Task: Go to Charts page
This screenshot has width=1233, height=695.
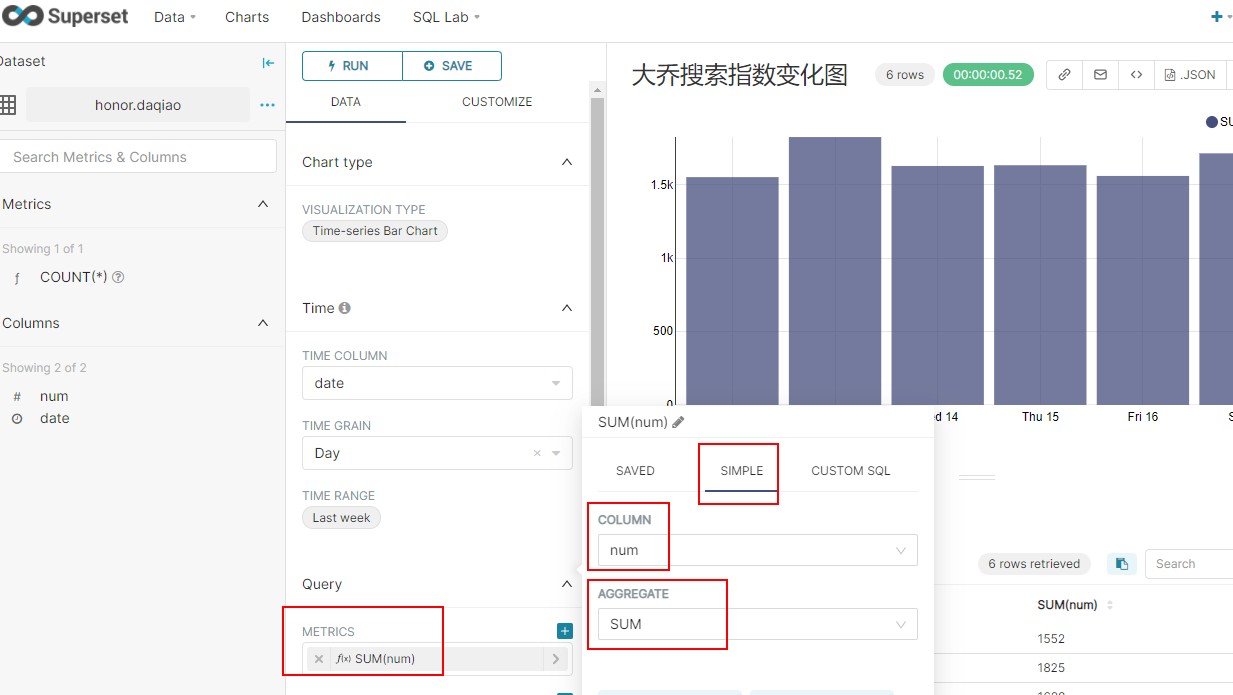Action: tap(247, 17)
